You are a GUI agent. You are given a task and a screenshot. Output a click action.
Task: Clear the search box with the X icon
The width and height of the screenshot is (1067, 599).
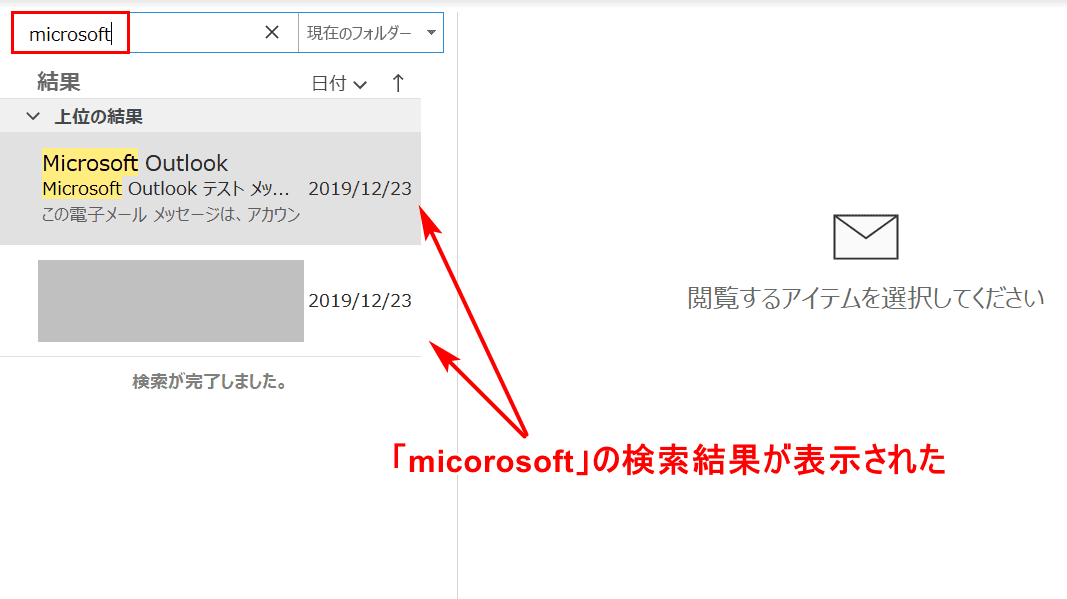[x=271, y=33]
